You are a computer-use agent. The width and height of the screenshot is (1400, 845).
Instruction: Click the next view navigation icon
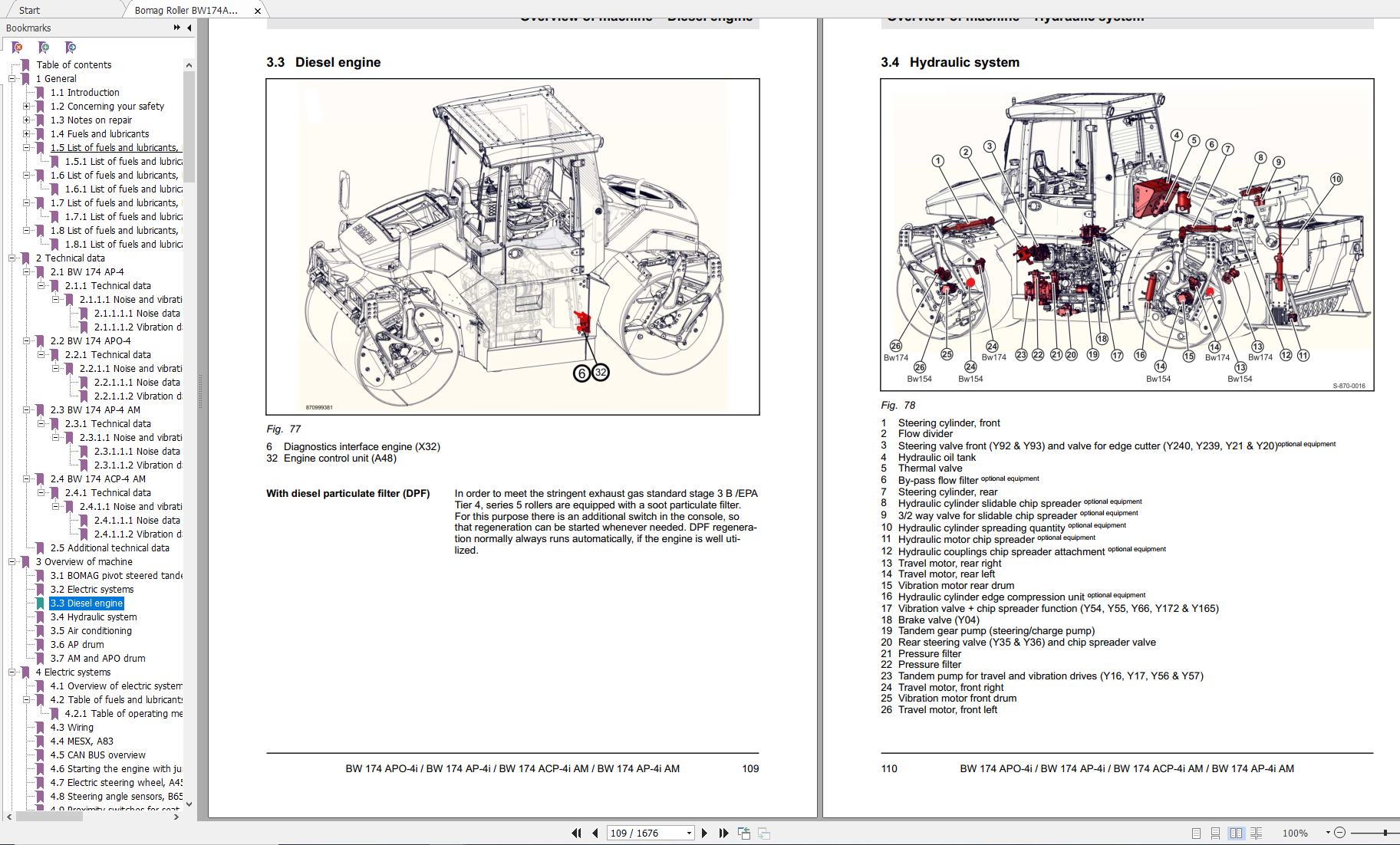[x=764, y=833]
